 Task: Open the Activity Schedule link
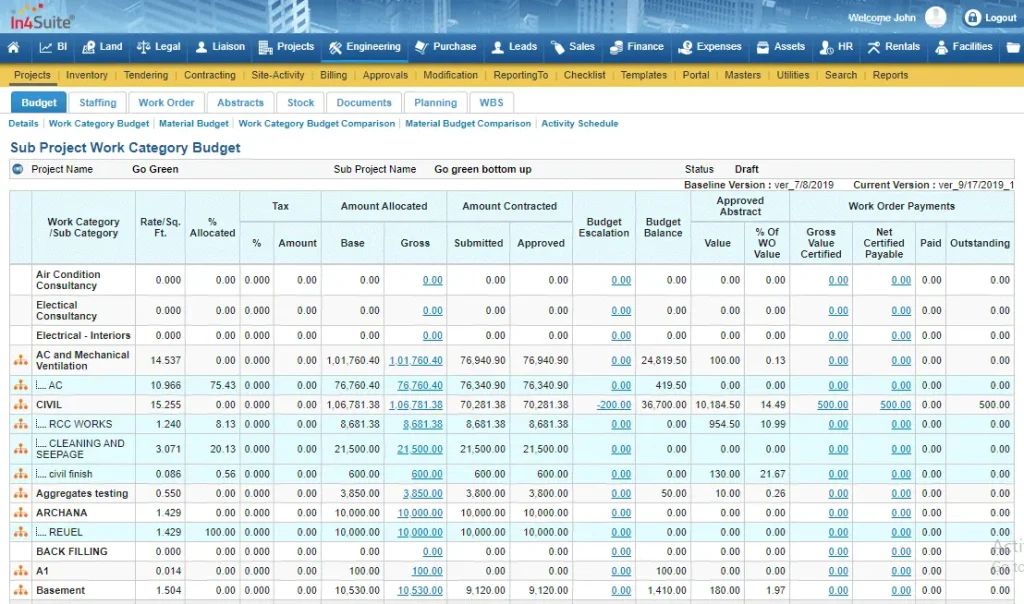579,124
